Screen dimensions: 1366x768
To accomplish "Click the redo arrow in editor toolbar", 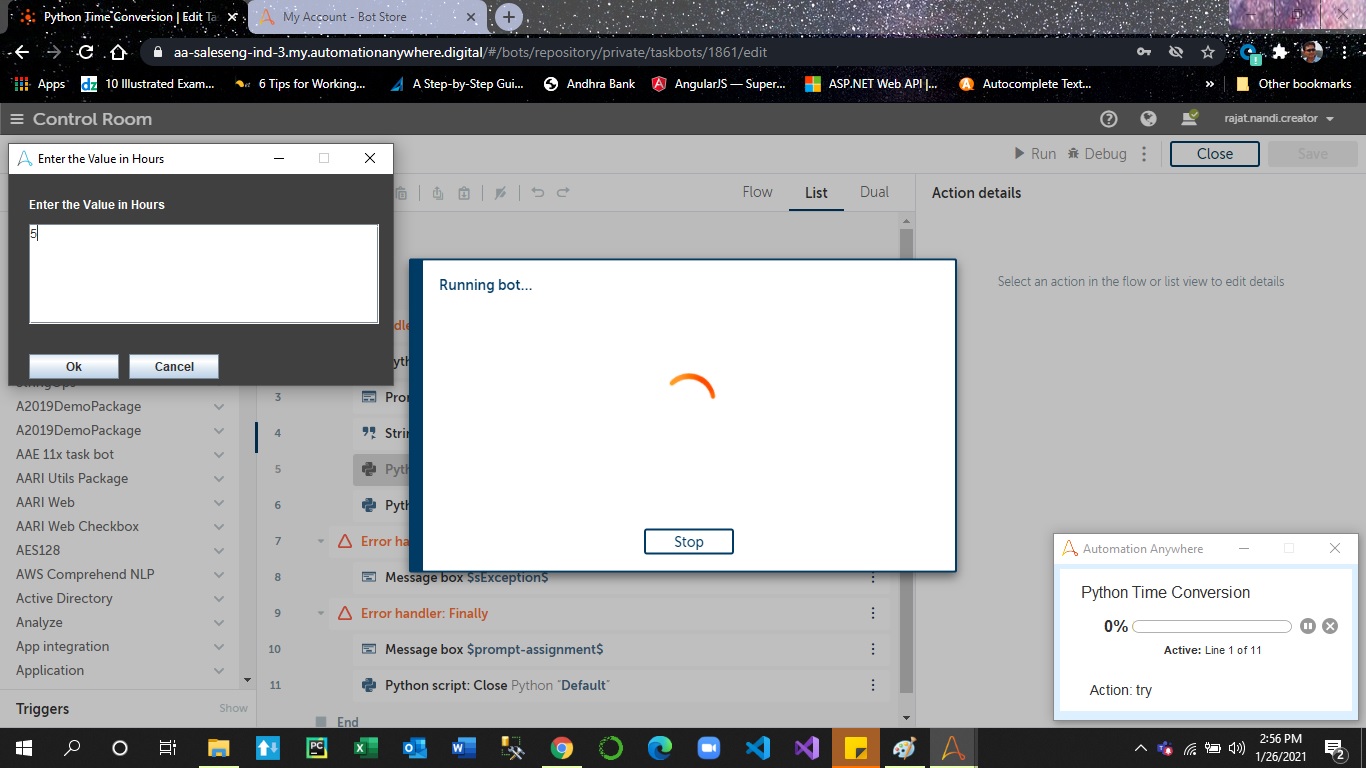I will click(563, 193).
